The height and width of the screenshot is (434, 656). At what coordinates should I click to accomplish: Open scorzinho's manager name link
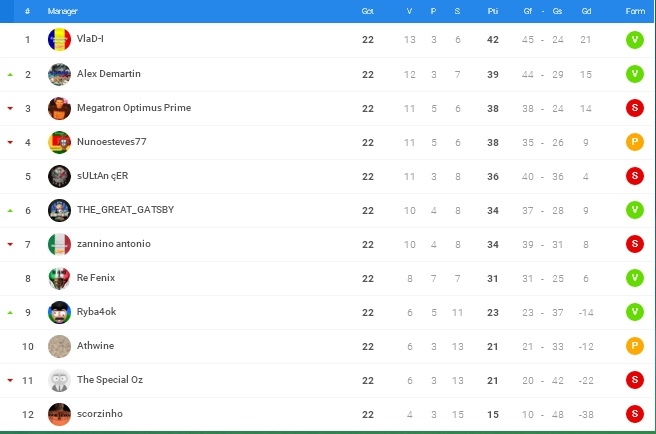99,414
